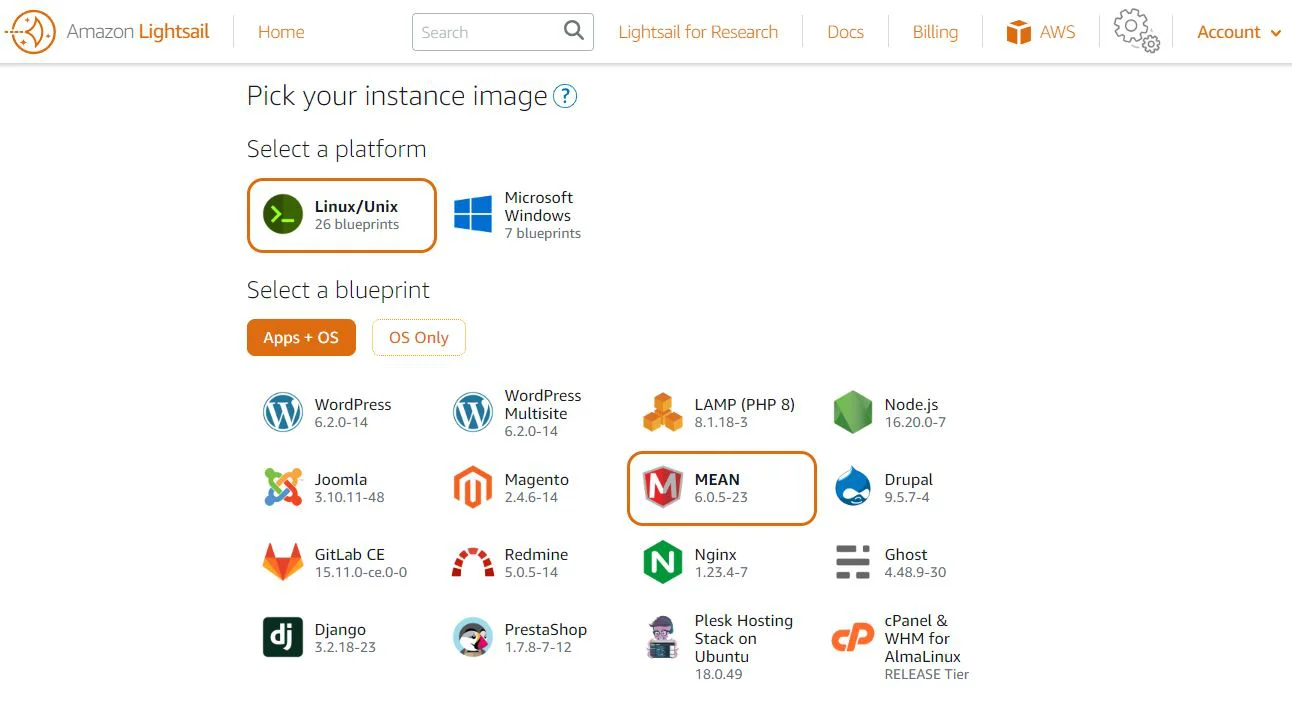This screenshot has height=707, width=1292.
Task: Click the Joomla 3.10.11-48 label
Action: [349, 488]
